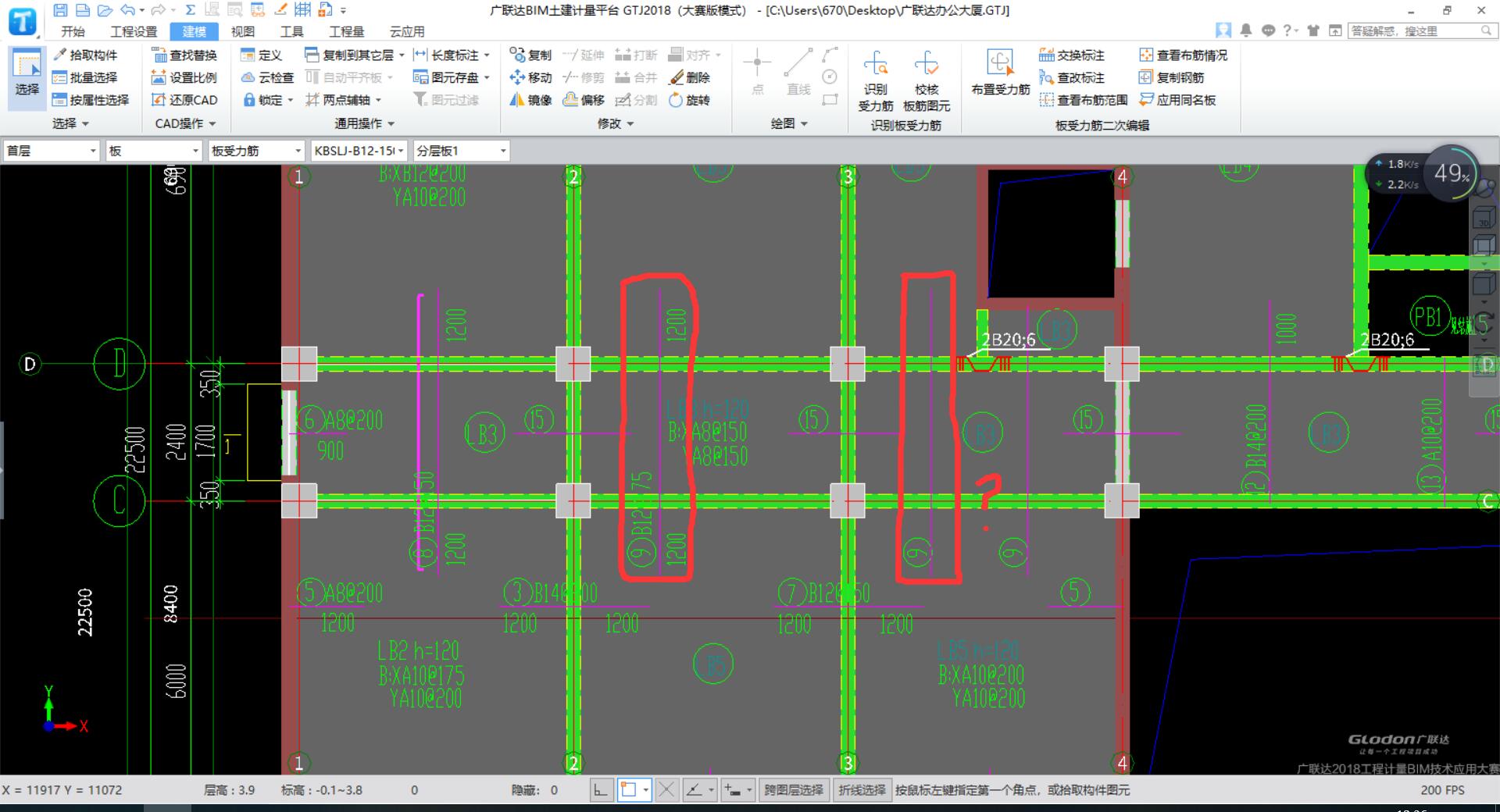Open the KBSLJ-B12-150 component dropdown

coord(359,151)
